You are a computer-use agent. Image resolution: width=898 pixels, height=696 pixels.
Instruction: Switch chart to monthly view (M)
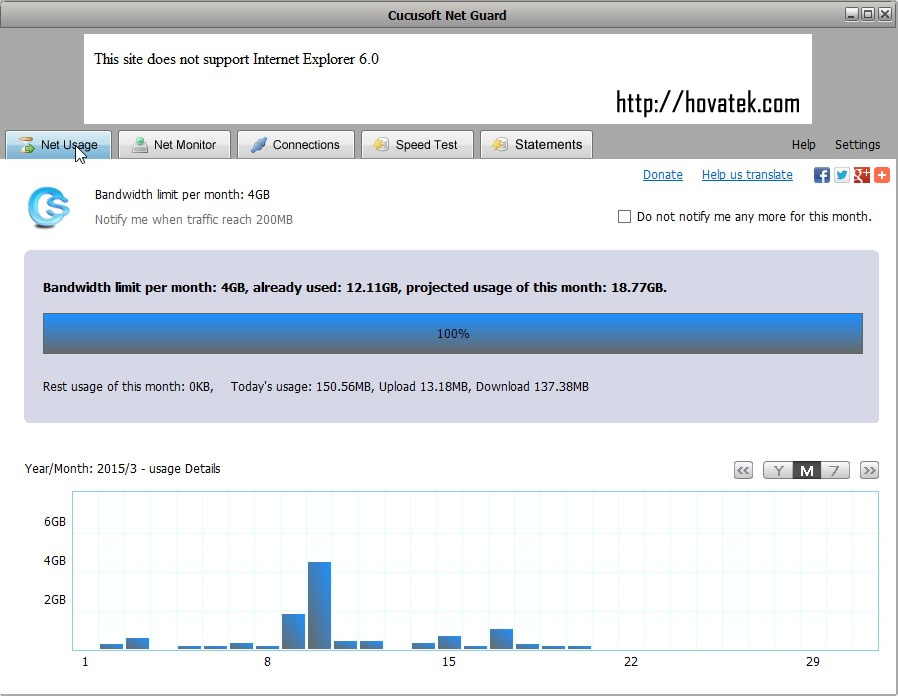click(807, 471)
